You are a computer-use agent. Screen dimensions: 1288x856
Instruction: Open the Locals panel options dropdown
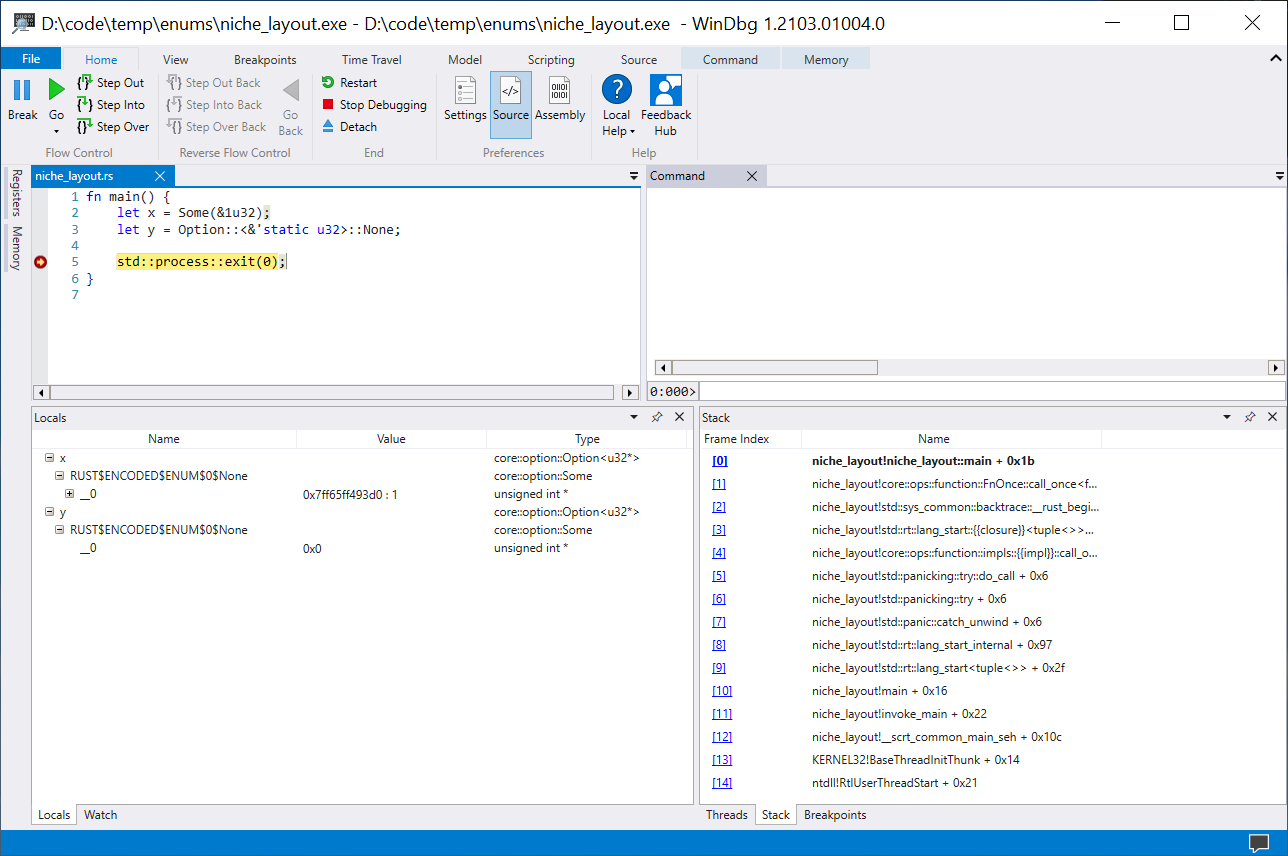[634, 417]
